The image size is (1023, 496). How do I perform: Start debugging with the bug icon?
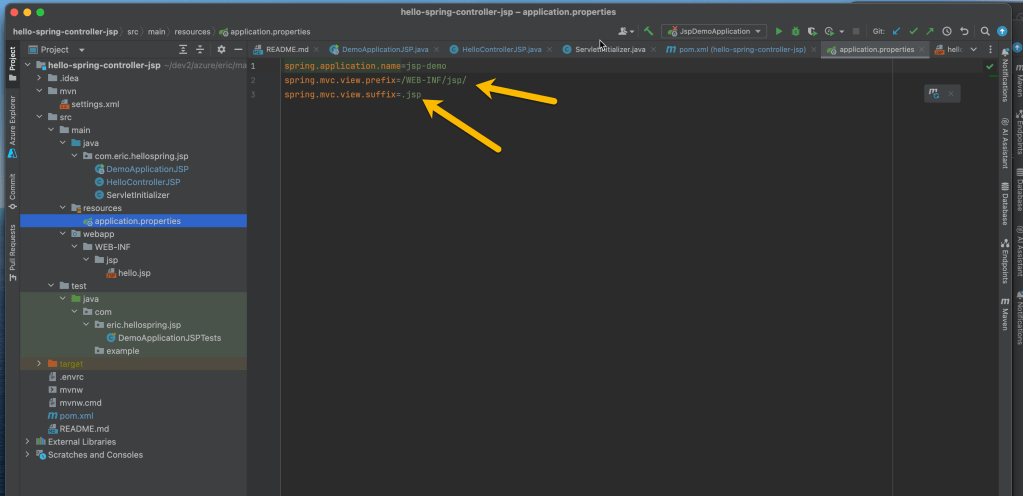pyautogui.click(x=795, y=32)
